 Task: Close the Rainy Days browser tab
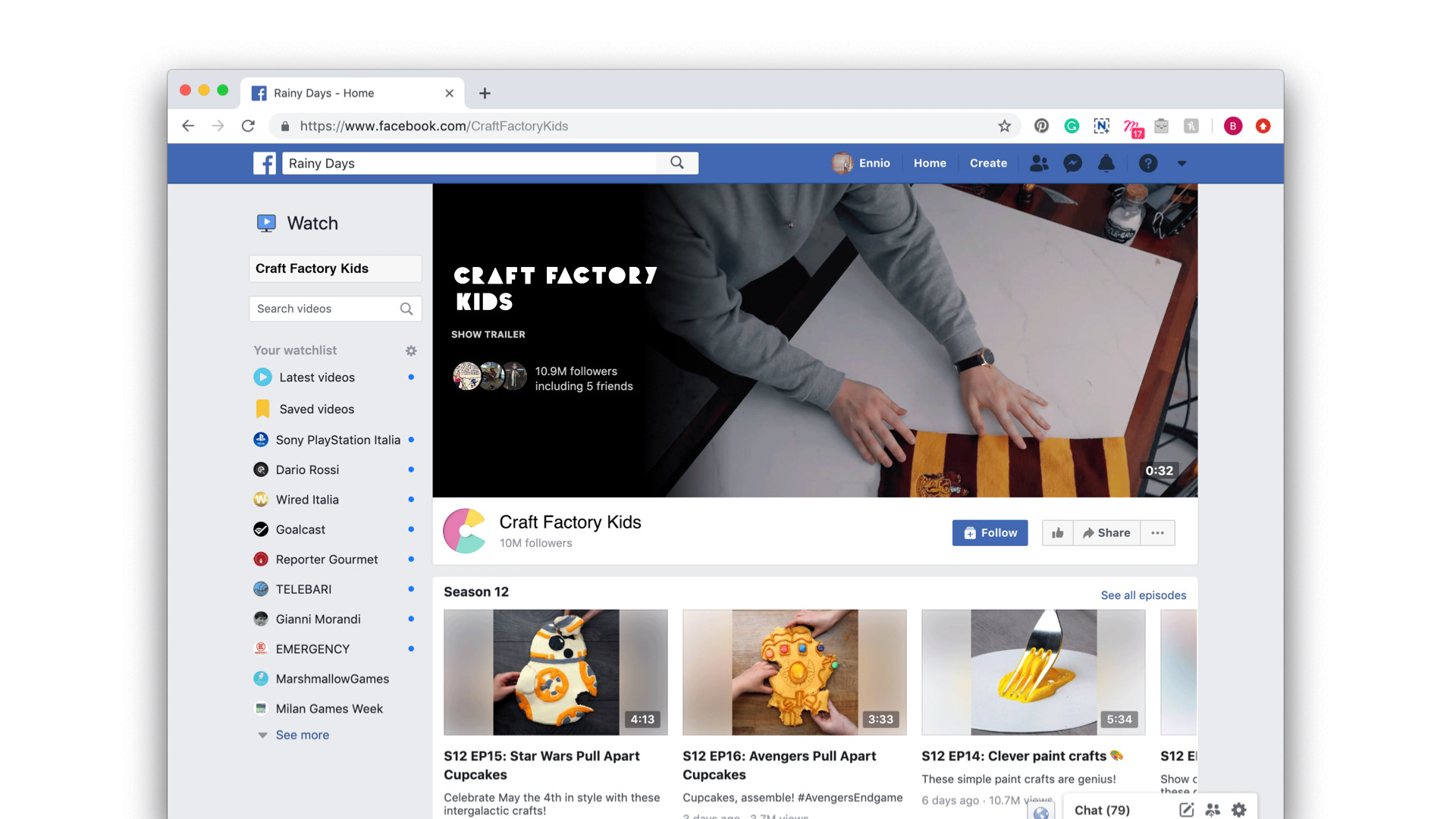[449, 93]
